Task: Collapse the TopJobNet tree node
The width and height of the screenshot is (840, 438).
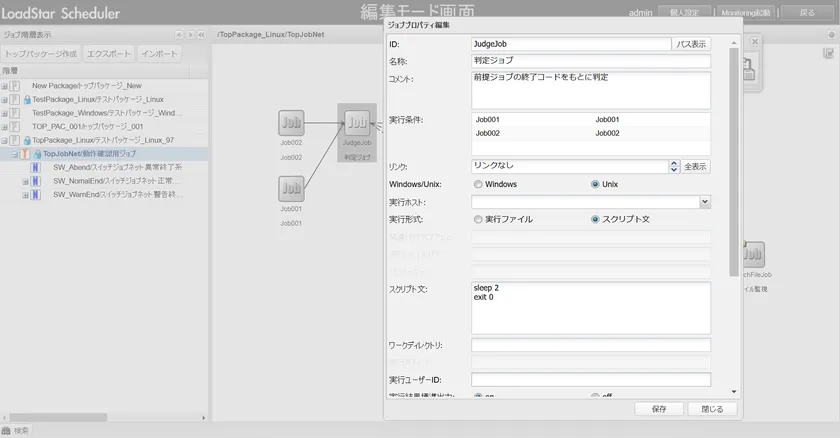Action: [x=14, y=155]
